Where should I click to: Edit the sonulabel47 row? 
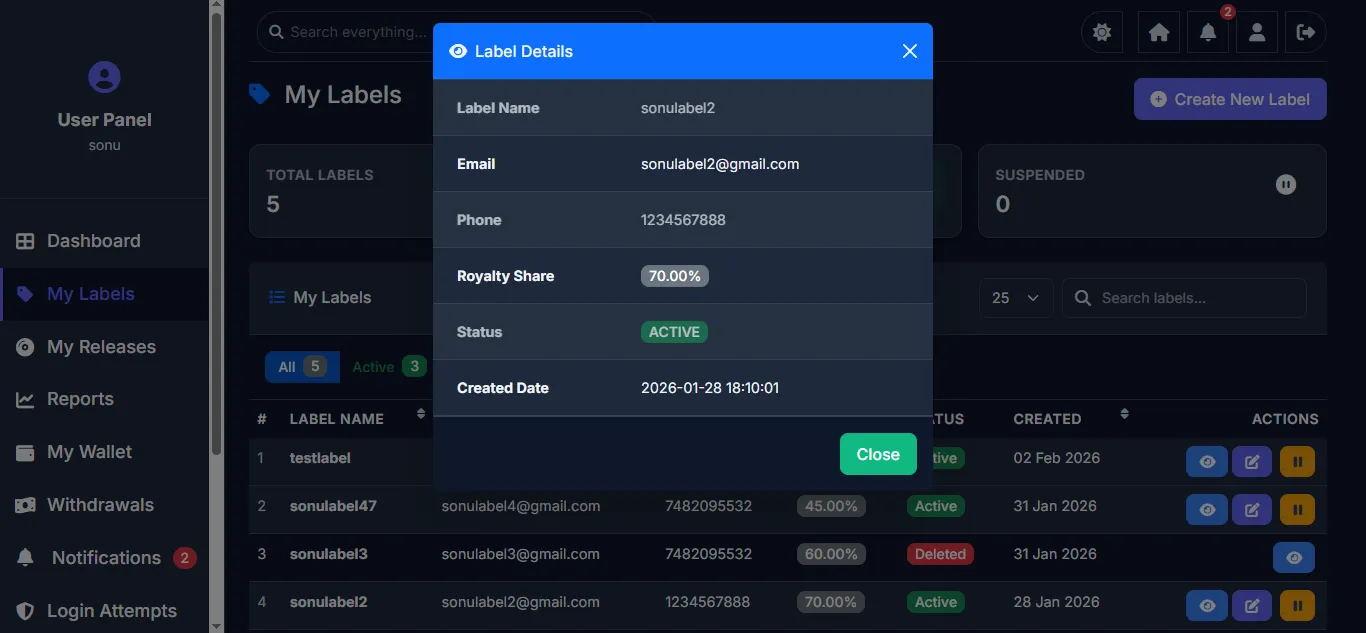pyautogui.click(x=1251, y=509)
